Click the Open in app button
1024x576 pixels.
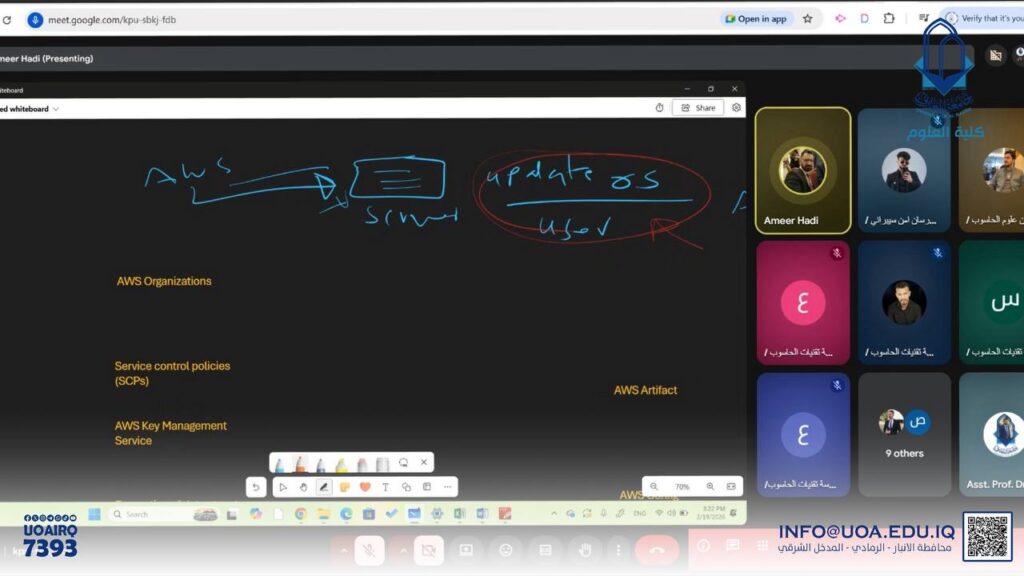tap(756, 19)
